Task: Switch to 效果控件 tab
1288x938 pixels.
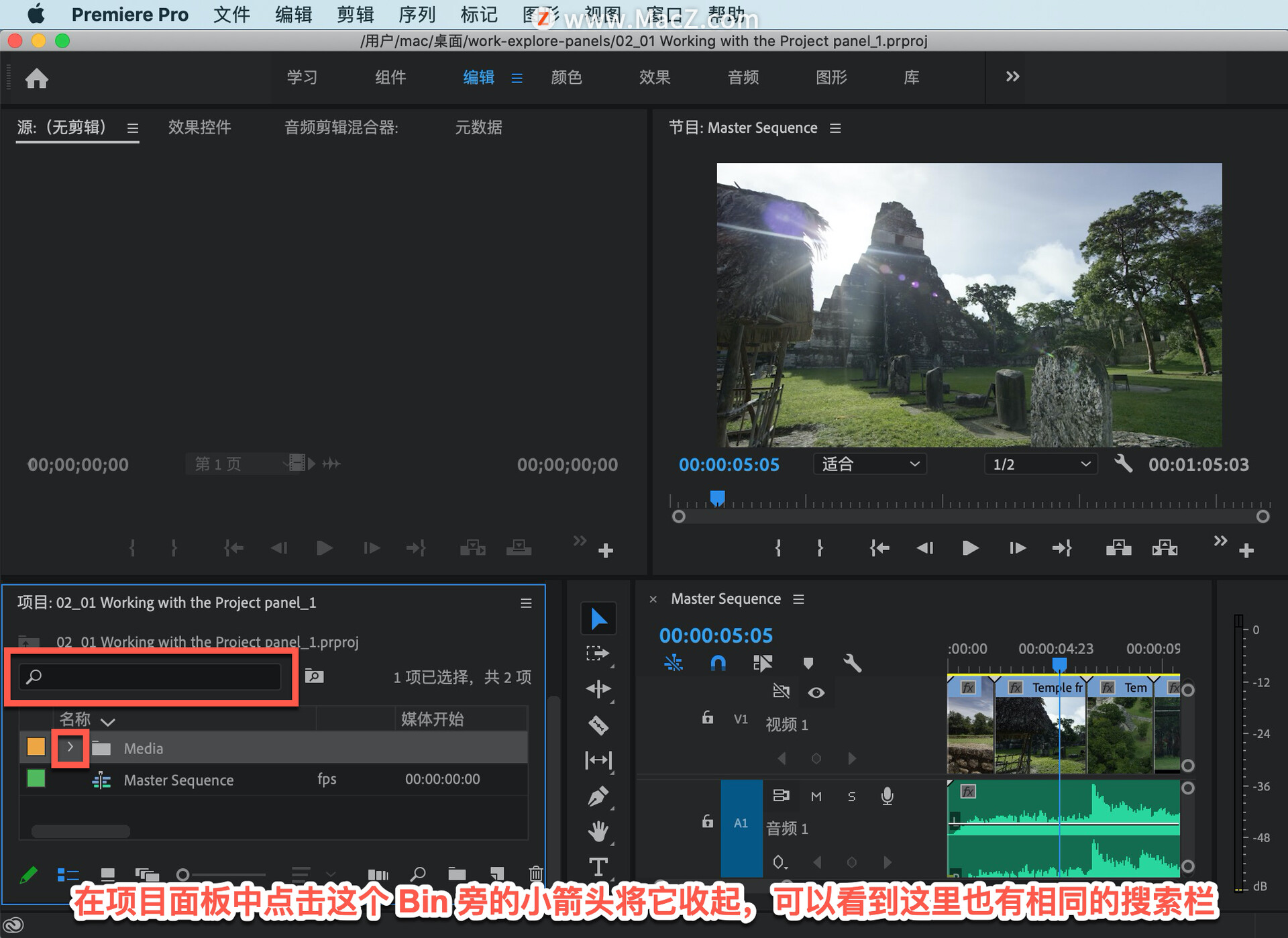Action: pos(199,127)
